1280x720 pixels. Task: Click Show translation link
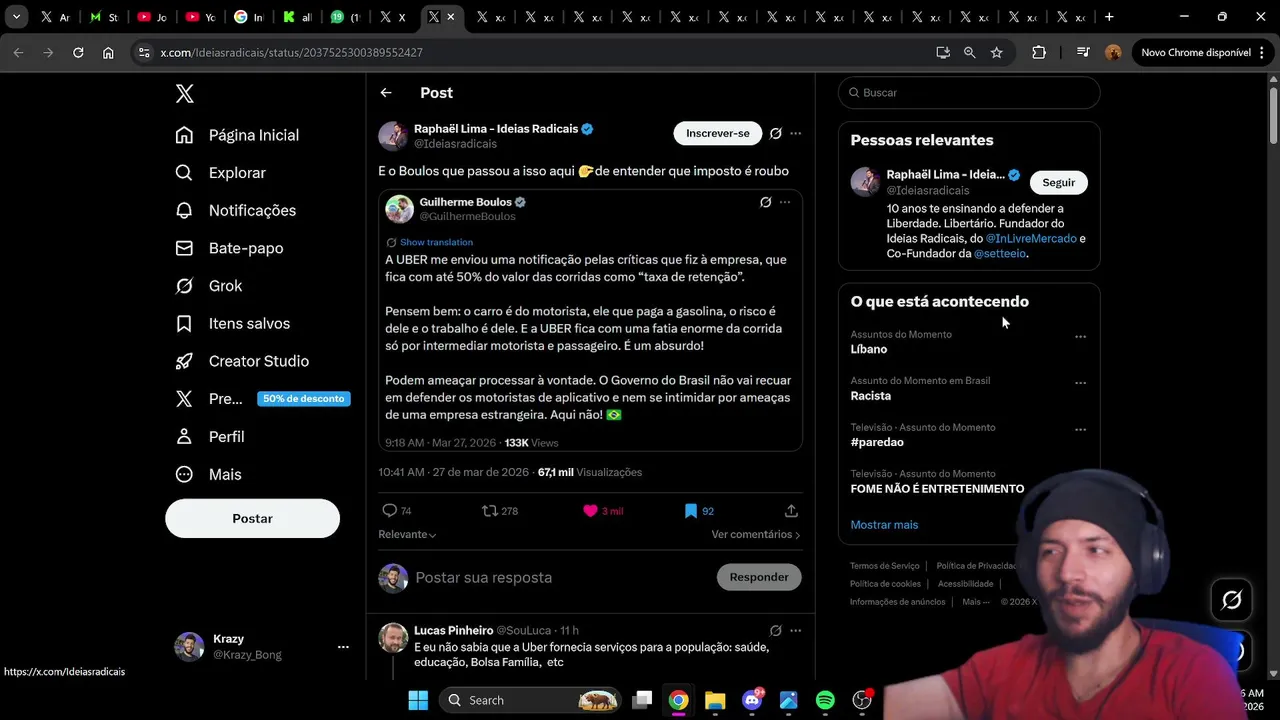[436, 242]
